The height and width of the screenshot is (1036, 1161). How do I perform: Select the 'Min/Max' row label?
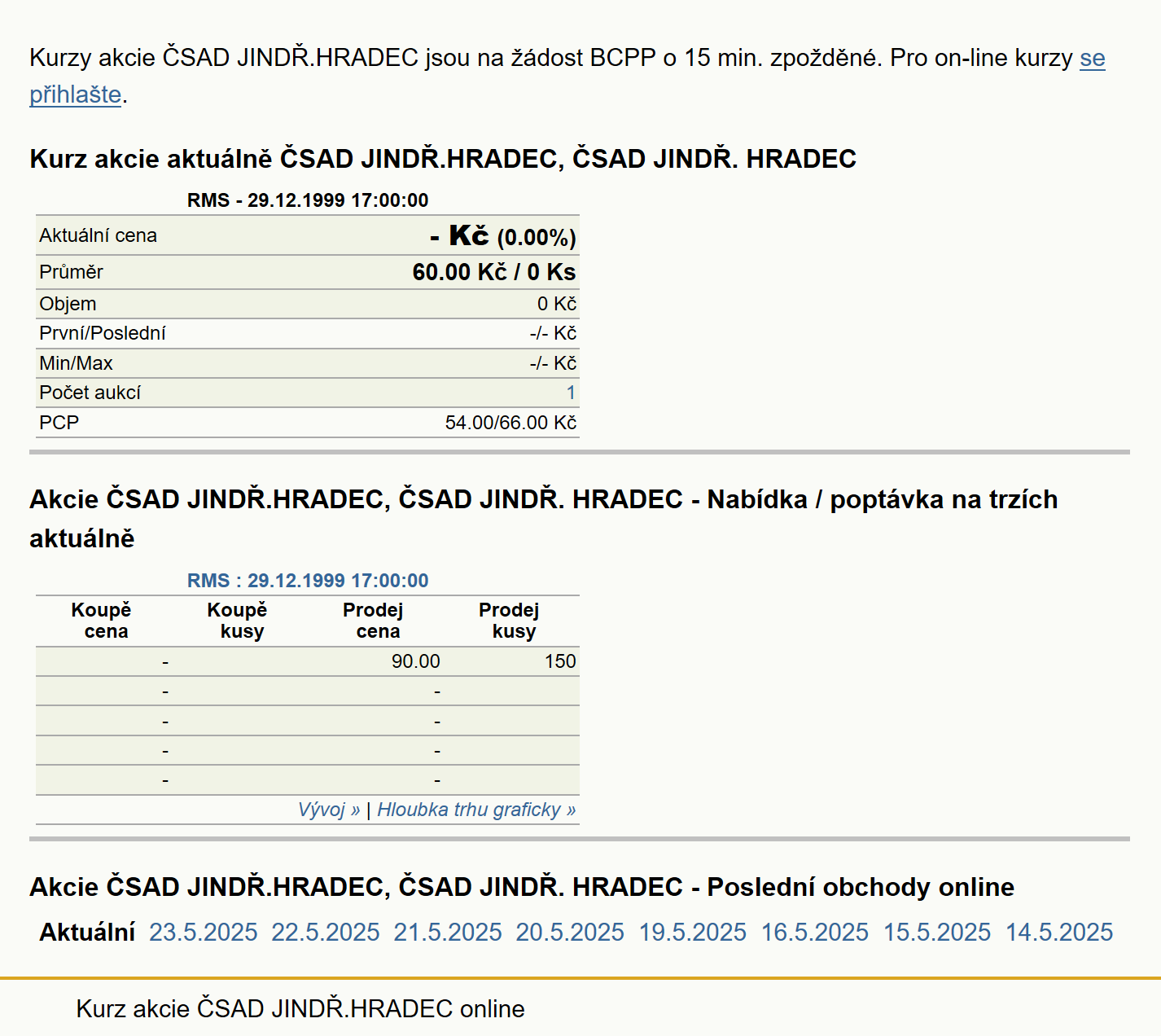click(x=76, y=363)
